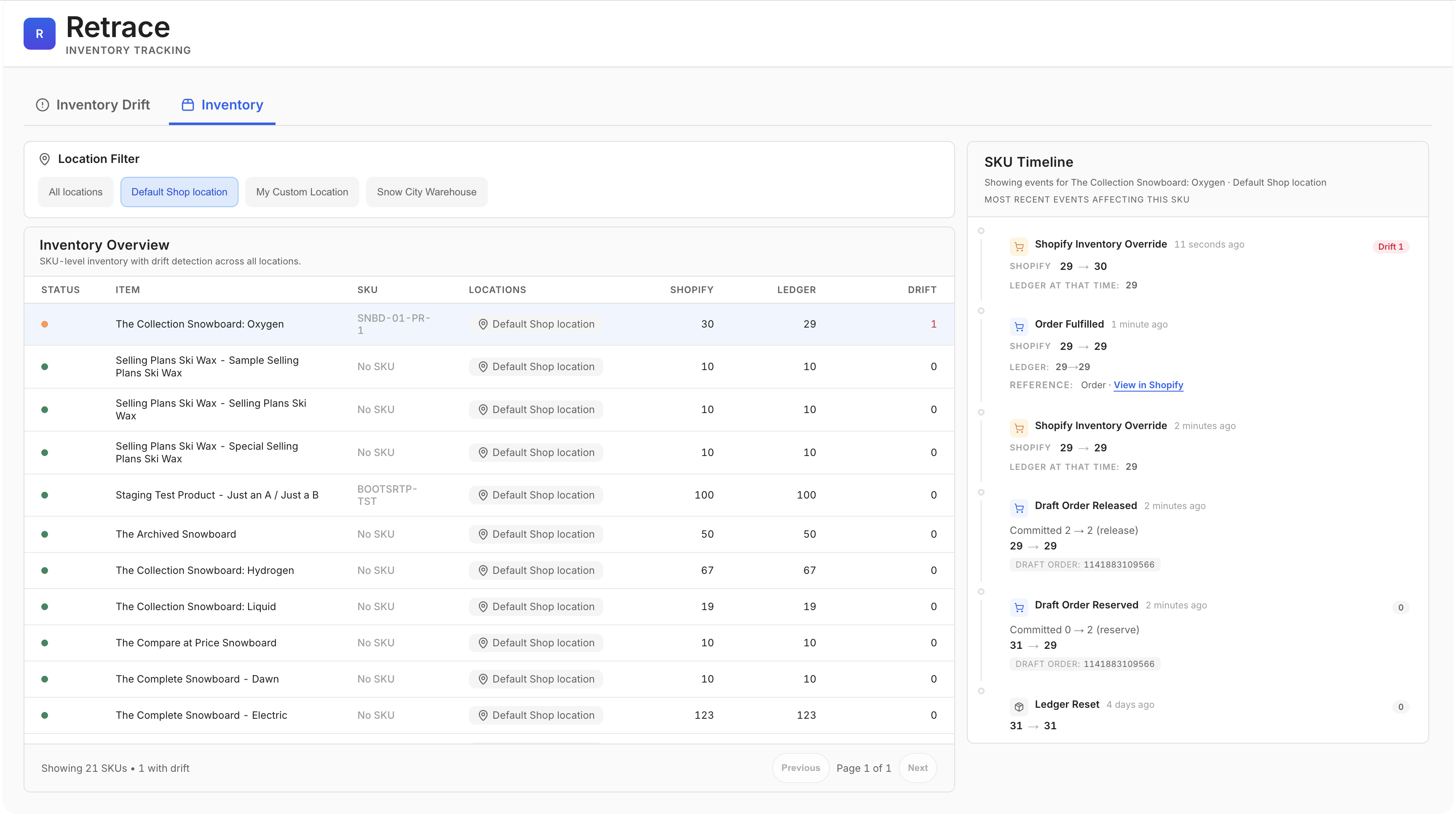1456x816 pixels.
Task: Click the Ledger Reset event title
Action: click(x=1067, y=704)
